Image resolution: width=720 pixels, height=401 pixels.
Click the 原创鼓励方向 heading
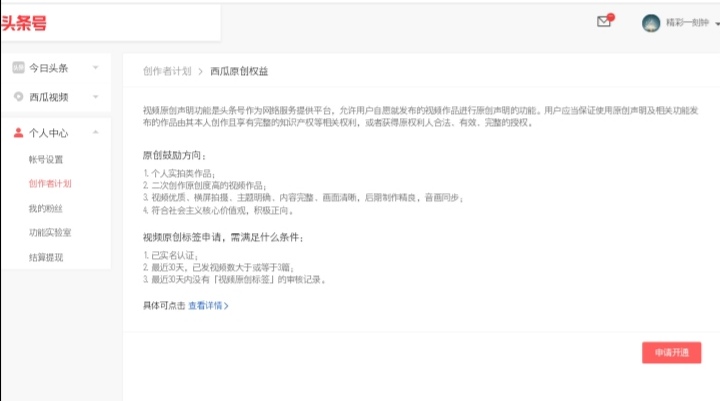pyautogui.click(x=174, y=155)
